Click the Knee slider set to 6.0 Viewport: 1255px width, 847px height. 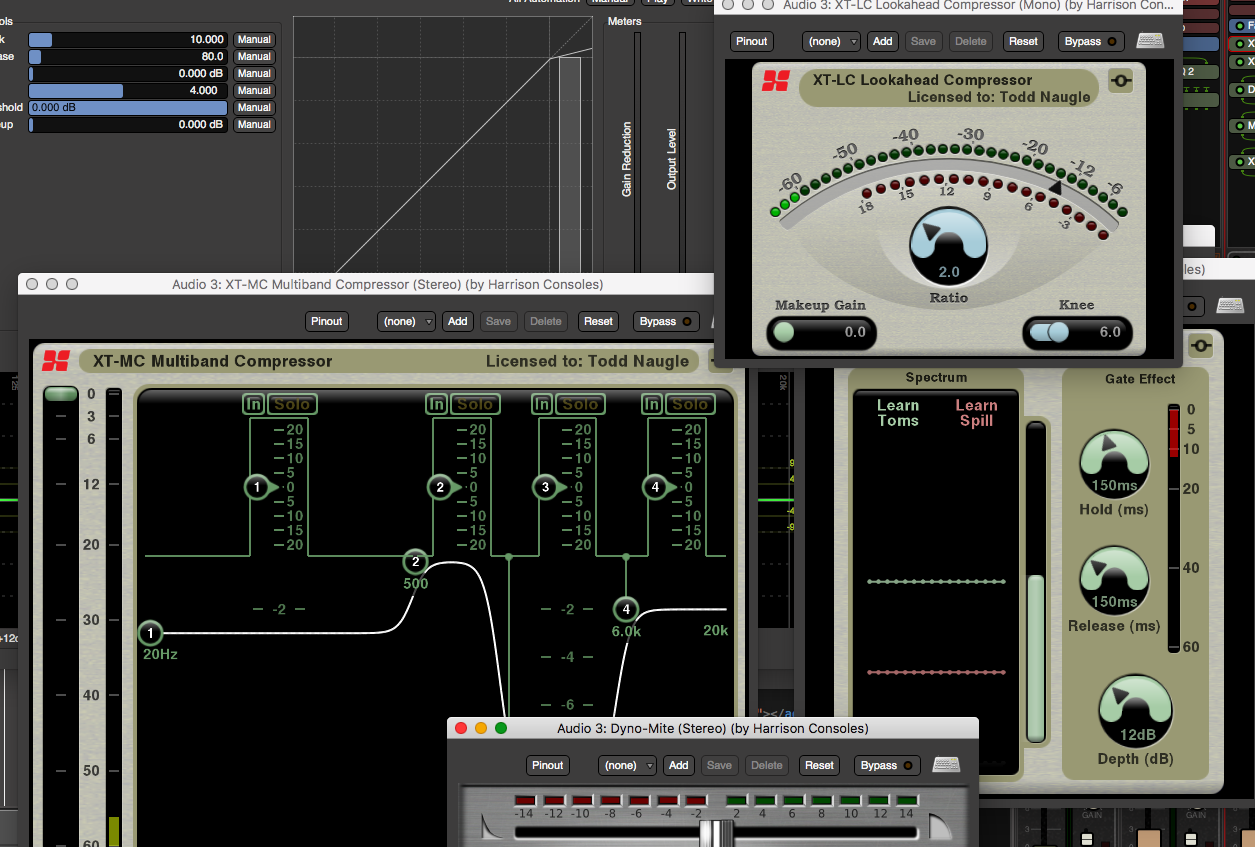[1077, 333]
